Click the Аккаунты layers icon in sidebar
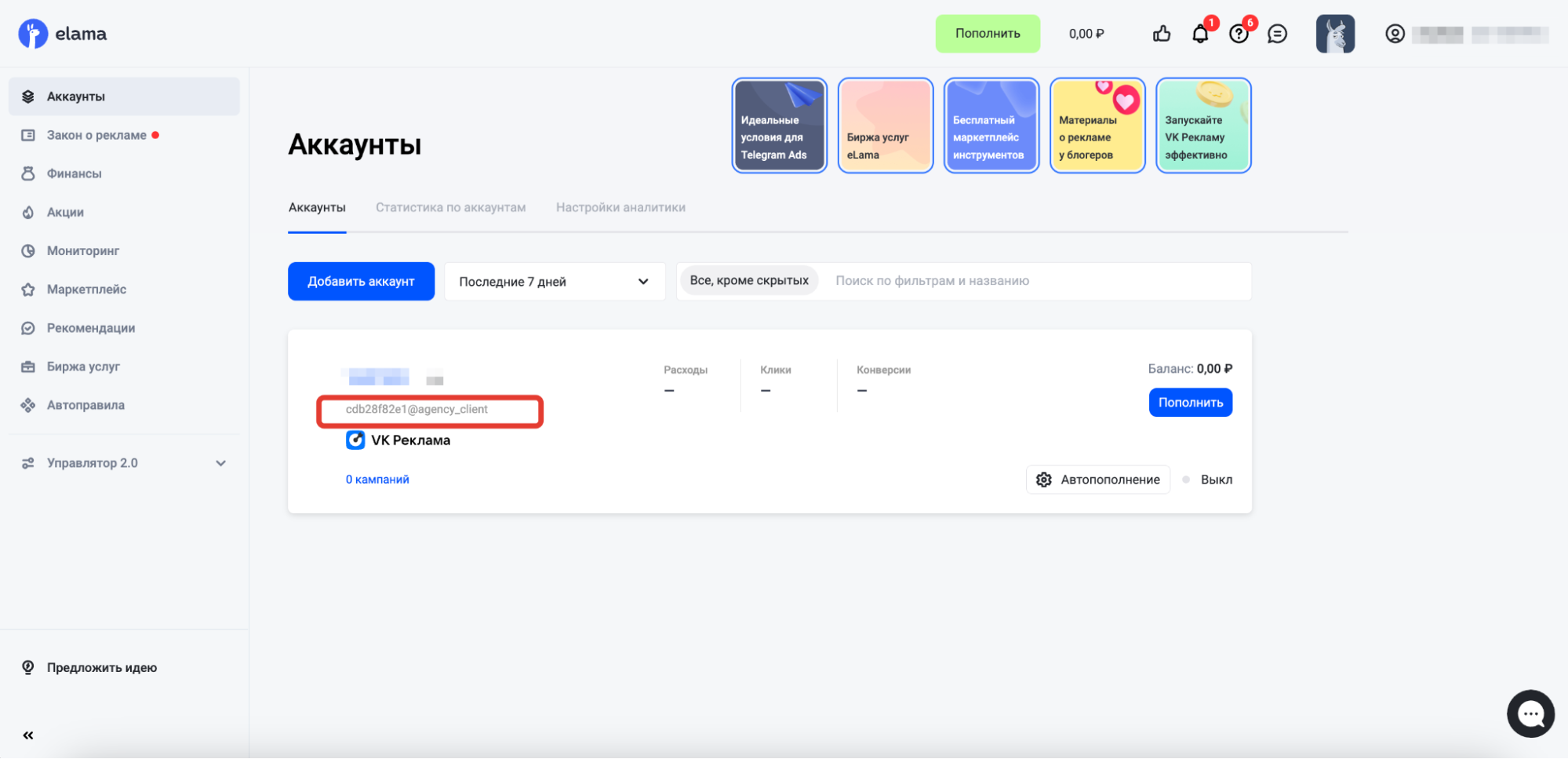The height and width of the screenshot is (759, 1568). (28, 97)
